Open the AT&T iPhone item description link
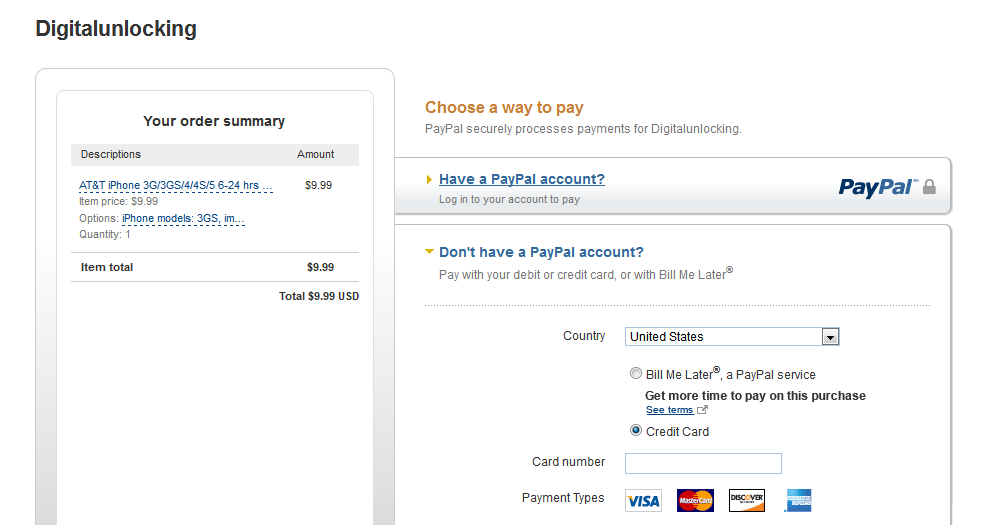This screenshot has width=993, height=525. tap(176, 186)
